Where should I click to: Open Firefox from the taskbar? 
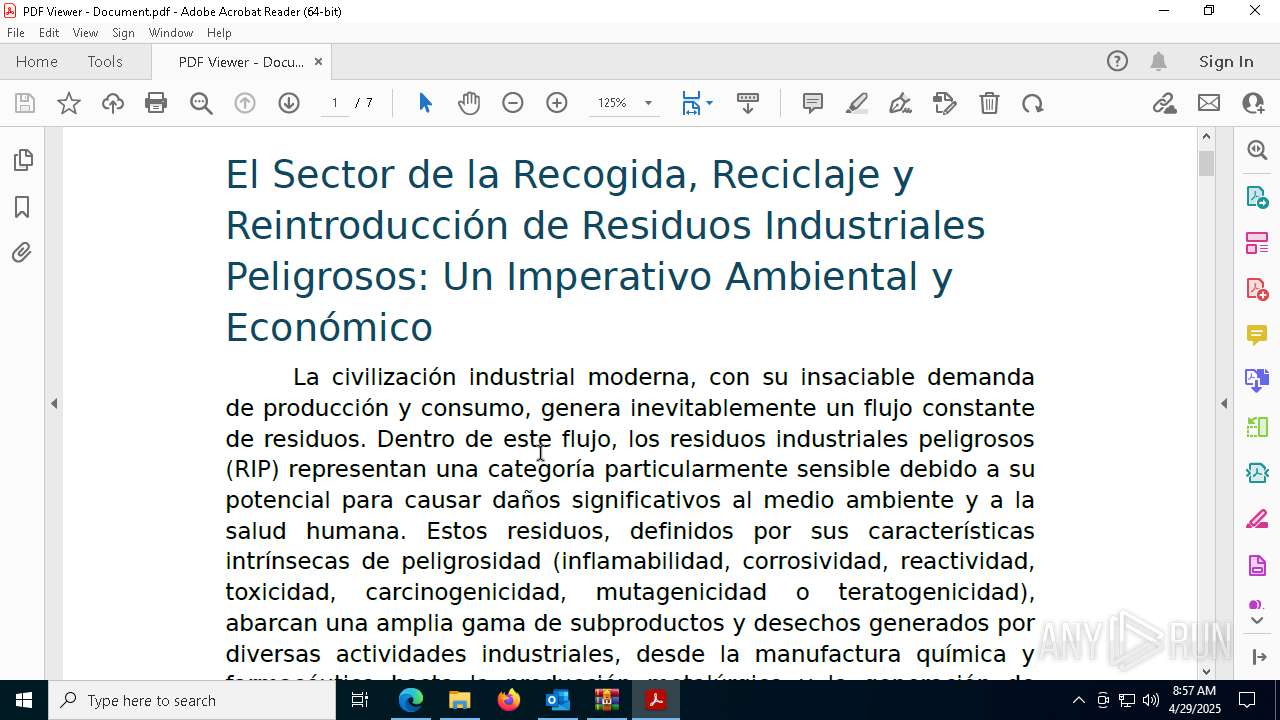[x=509, y=700]
